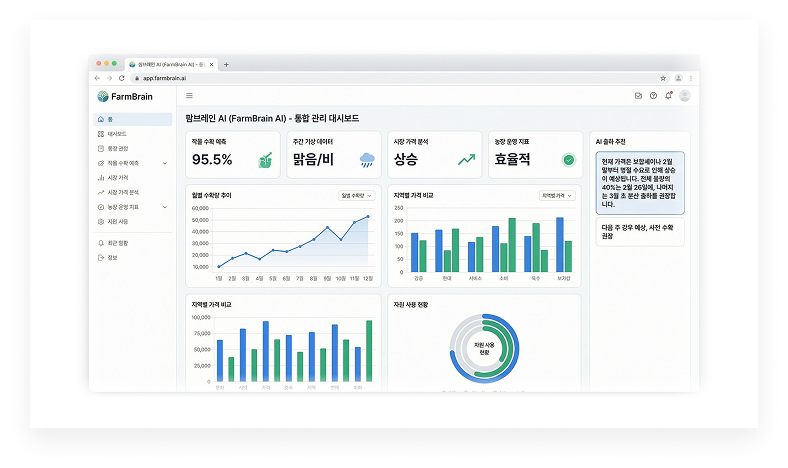Select the highlighted home item in sidebar
This screenshot has height=468, width=788.
coord(133,119)
